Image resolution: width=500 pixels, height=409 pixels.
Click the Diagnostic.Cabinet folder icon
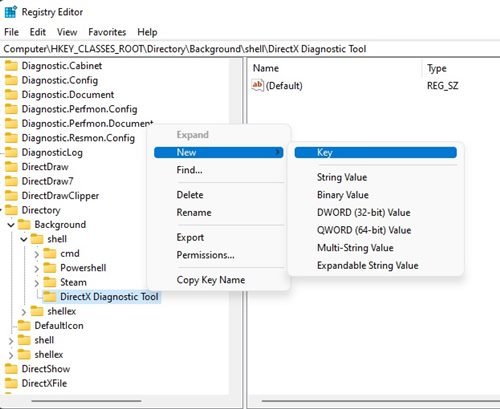pos(11,66)
